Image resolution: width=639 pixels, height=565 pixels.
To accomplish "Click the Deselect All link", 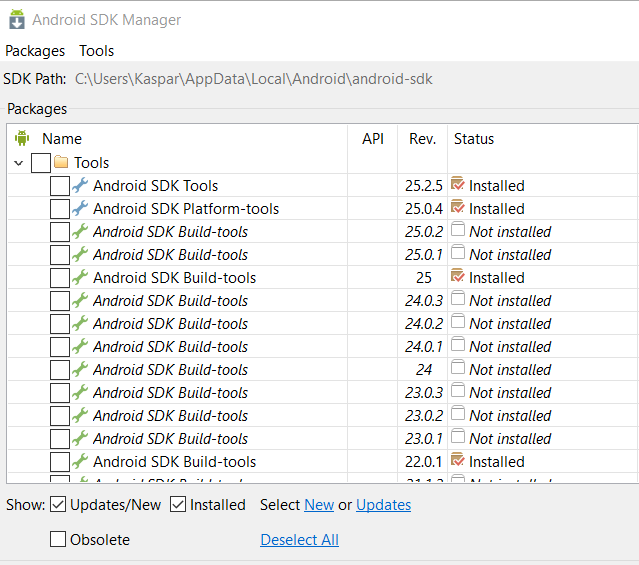I will (299, 540).
